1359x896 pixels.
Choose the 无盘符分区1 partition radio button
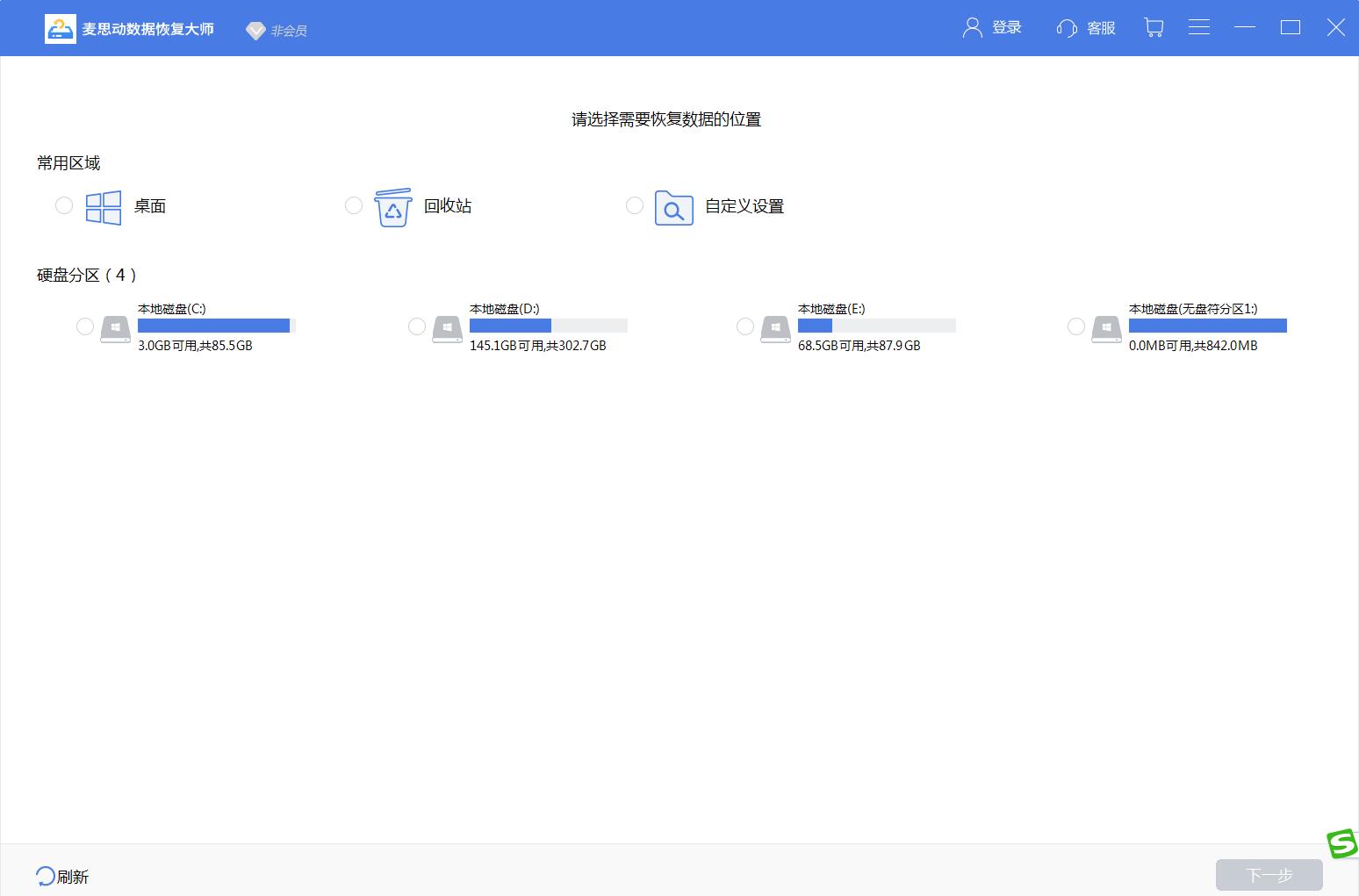1076,326
